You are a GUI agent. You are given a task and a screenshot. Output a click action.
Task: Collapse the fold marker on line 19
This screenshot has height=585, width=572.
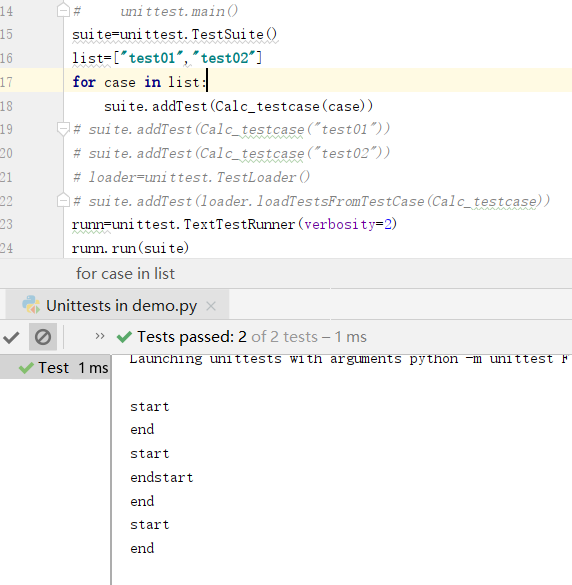coord(63,129)
